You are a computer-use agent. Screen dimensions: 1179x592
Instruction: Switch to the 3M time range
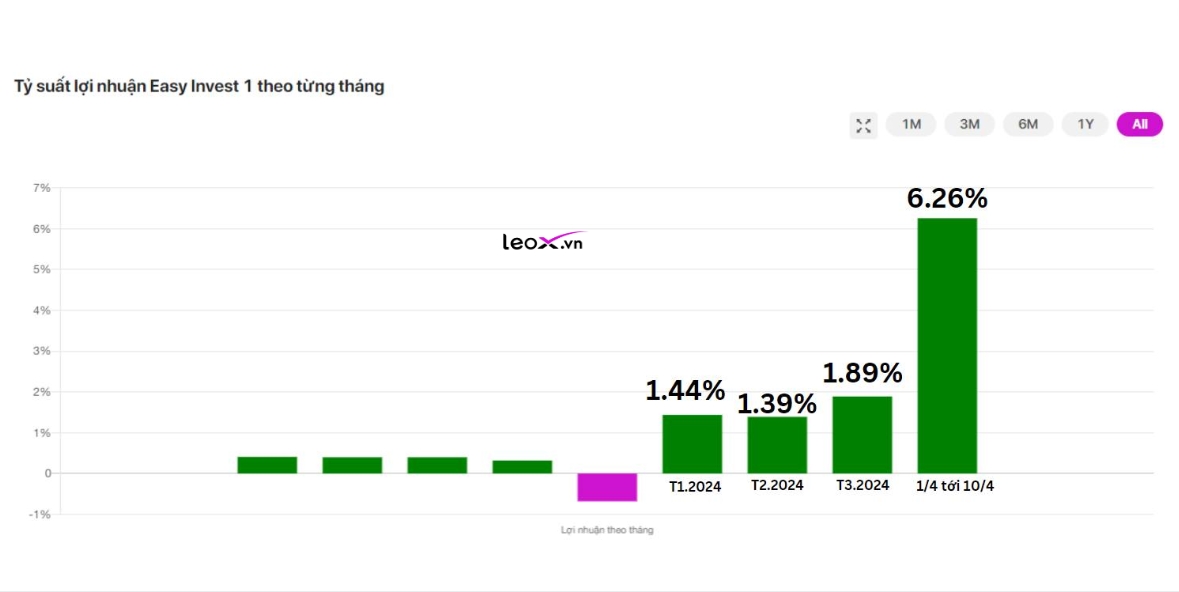[x=969, y=124]
